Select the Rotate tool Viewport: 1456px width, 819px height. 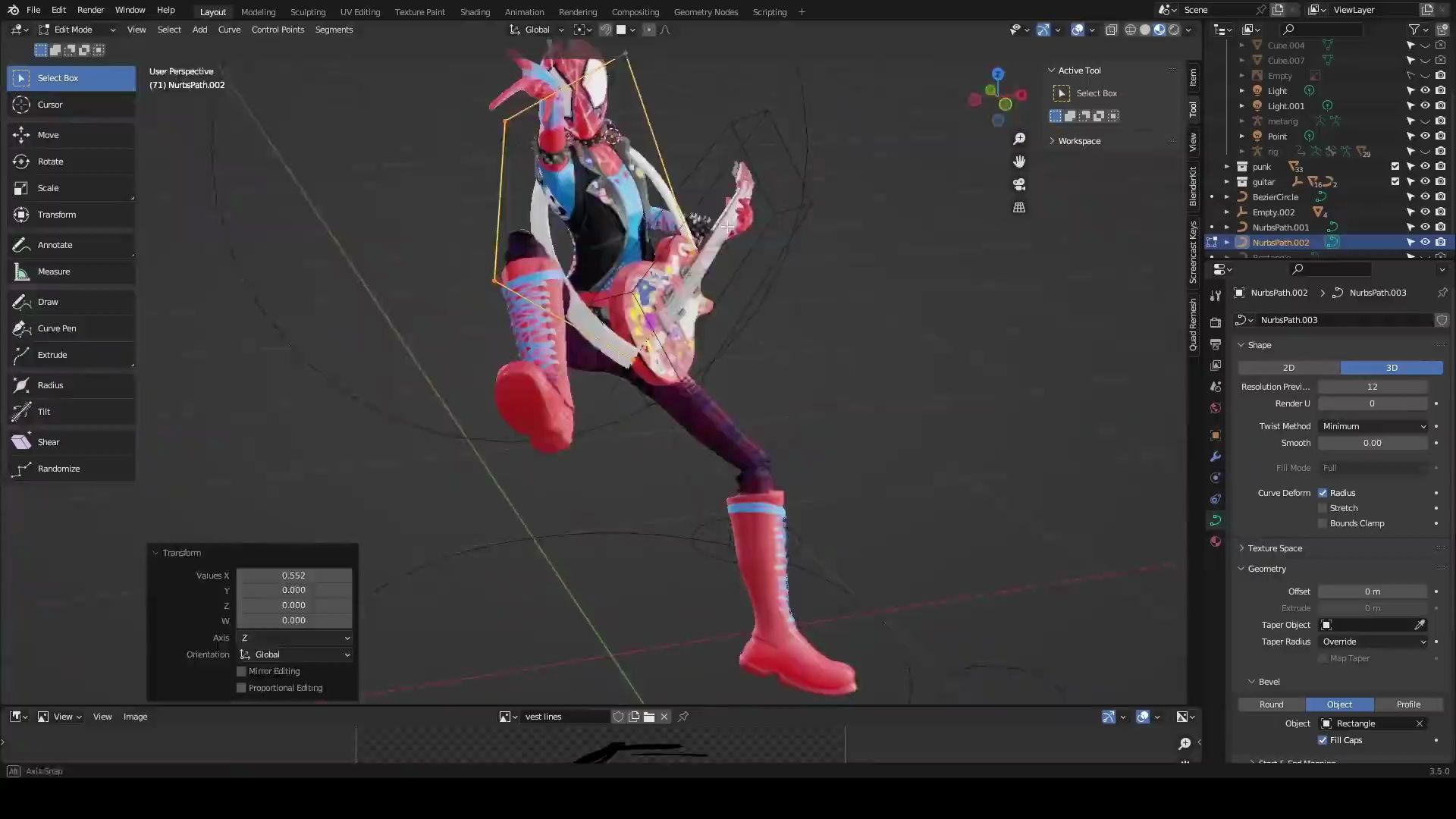click(x=50, y=161)
